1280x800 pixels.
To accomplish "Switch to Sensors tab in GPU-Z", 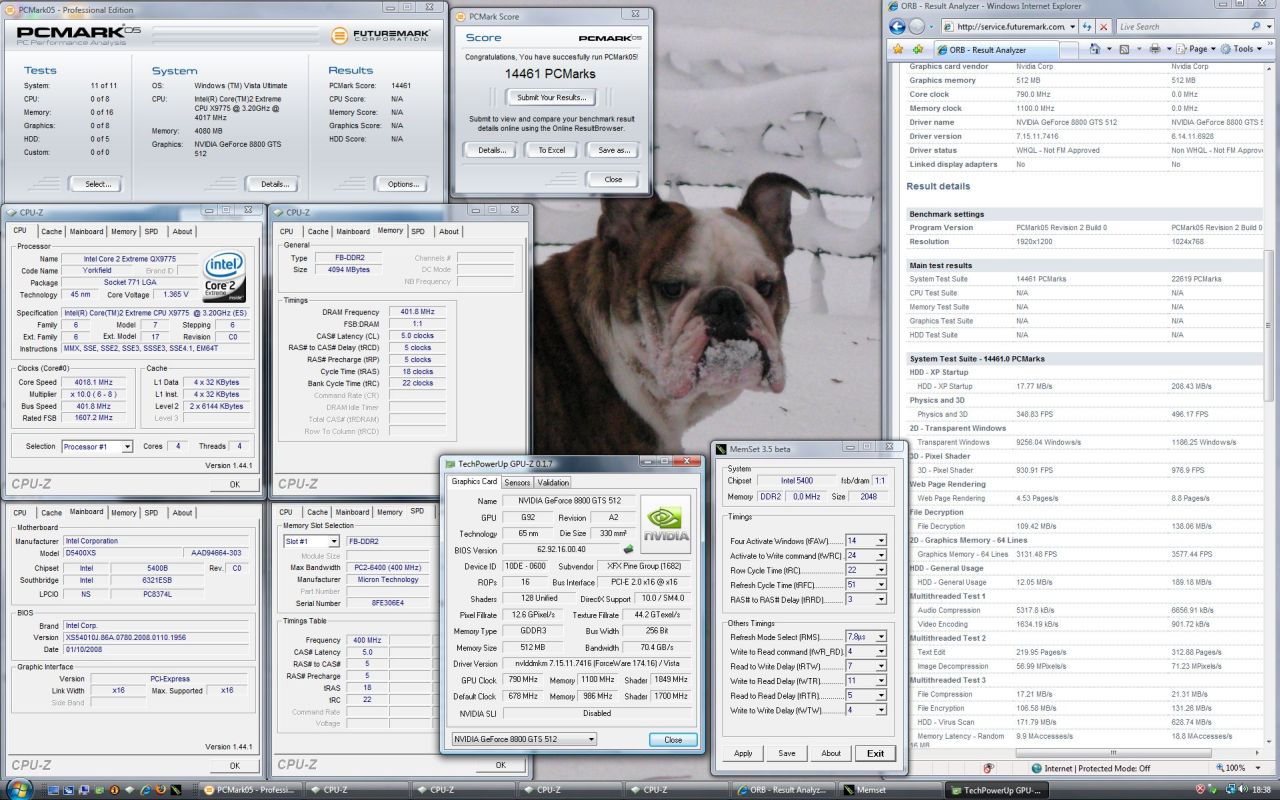I will pyautogui.click(x=517, y=482).
